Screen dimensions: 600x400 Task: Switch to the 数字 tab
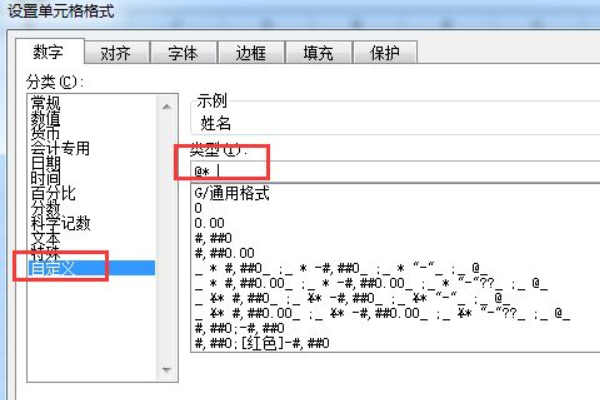(x=49, y=51)
